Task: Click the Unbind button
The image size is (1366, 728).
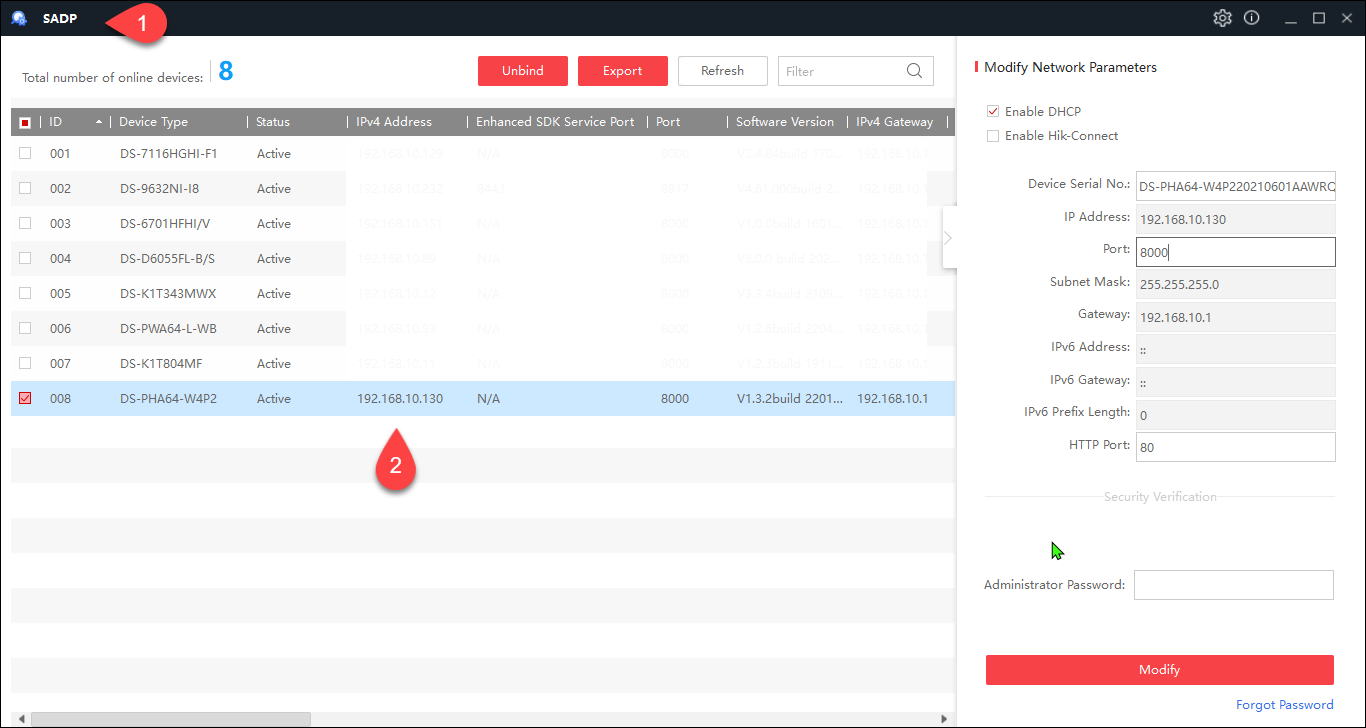Action: [523, 71]
